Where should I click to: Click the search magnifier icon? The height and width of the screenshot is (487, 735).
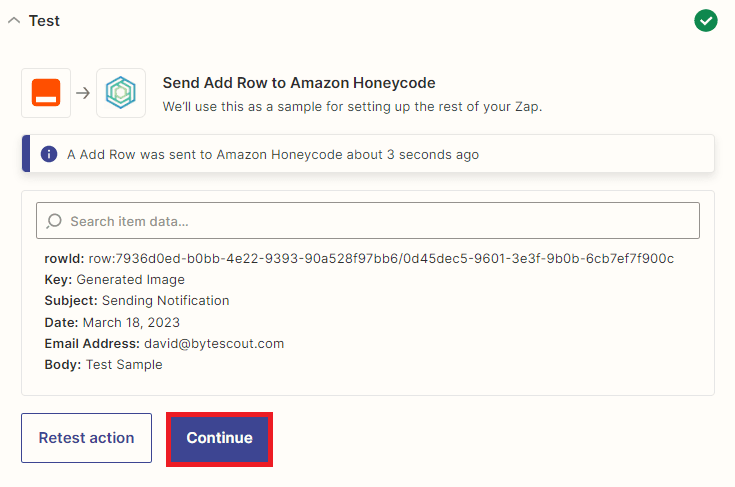(54, 221)
